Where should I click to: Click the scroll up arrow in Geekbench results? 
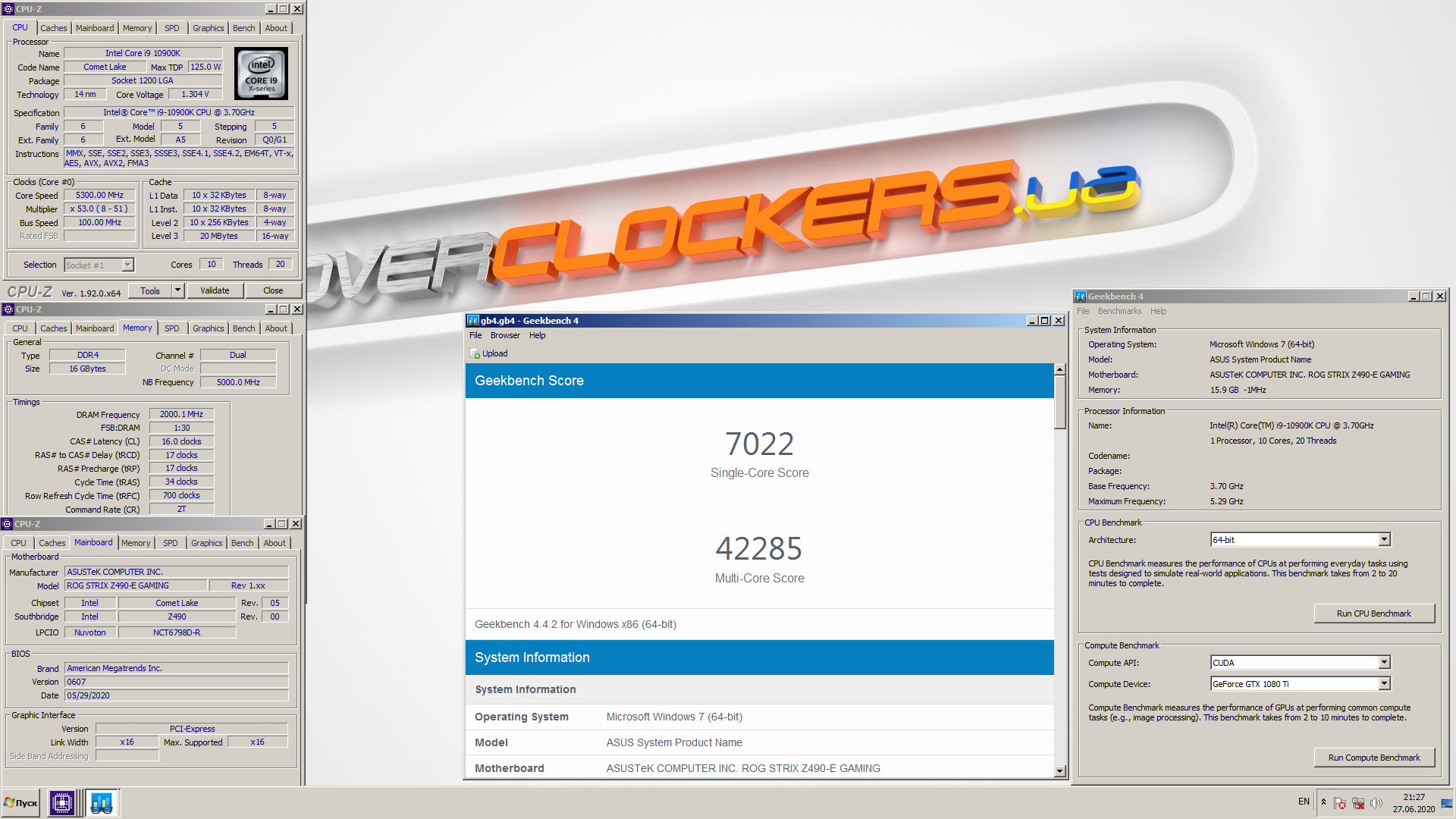(x=1060, y=370)
